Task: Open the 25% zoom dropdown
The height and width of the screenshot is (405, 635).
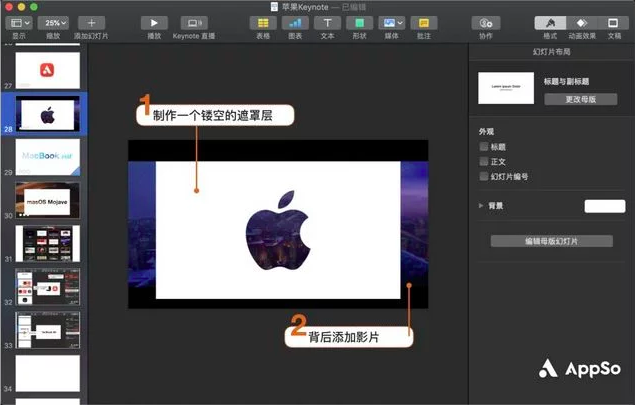Action: click(x=53, y=23)
